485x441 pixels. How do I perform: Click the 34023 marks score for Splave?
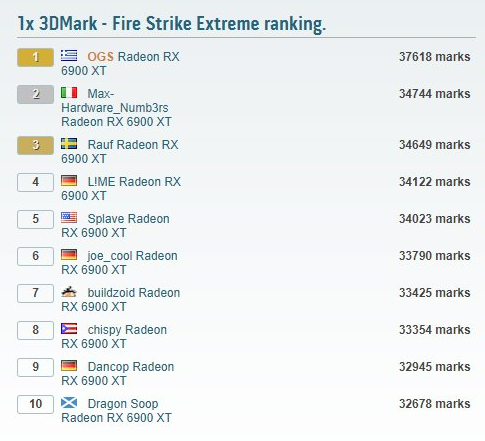(x=435, y=219)
